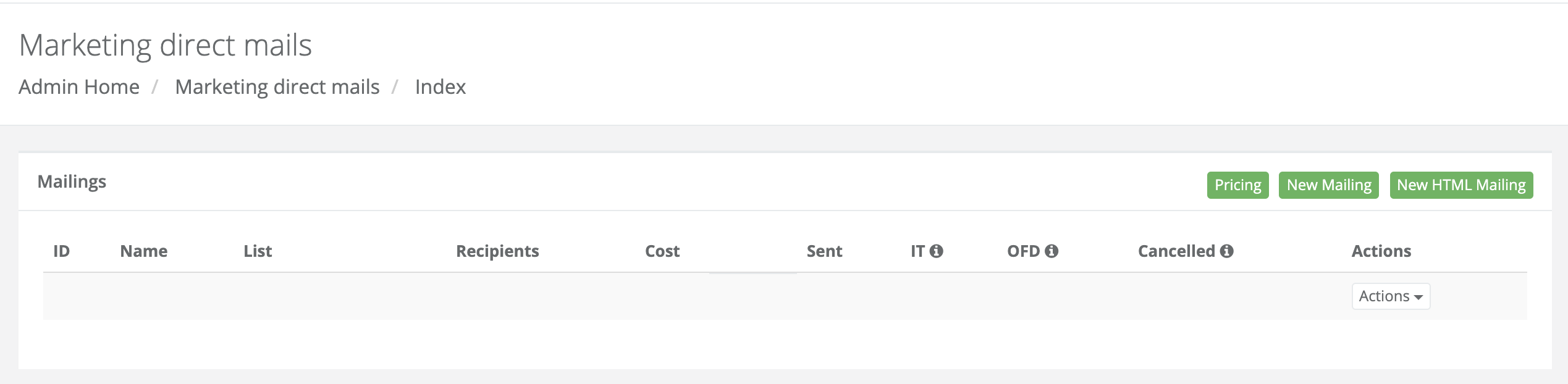This screenshot has height=384, width=1568.
Task: Open Marketing direct mails breadcrumb link
Action: [x=277, y=87]
